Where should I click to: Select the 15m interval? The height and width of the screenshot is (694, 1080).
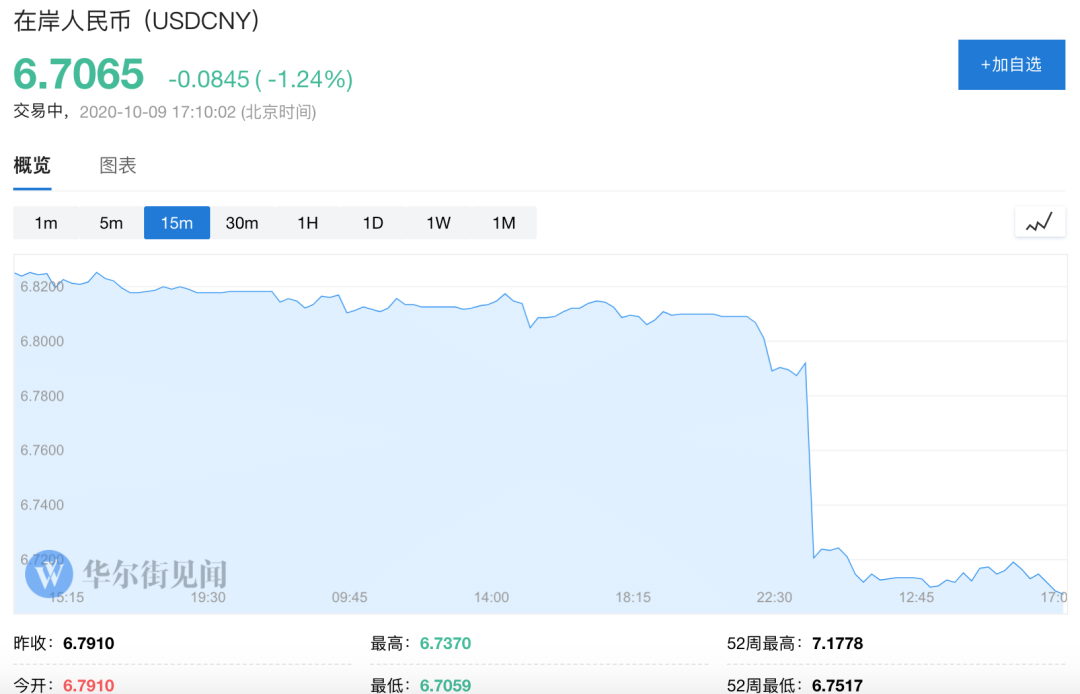177,223
